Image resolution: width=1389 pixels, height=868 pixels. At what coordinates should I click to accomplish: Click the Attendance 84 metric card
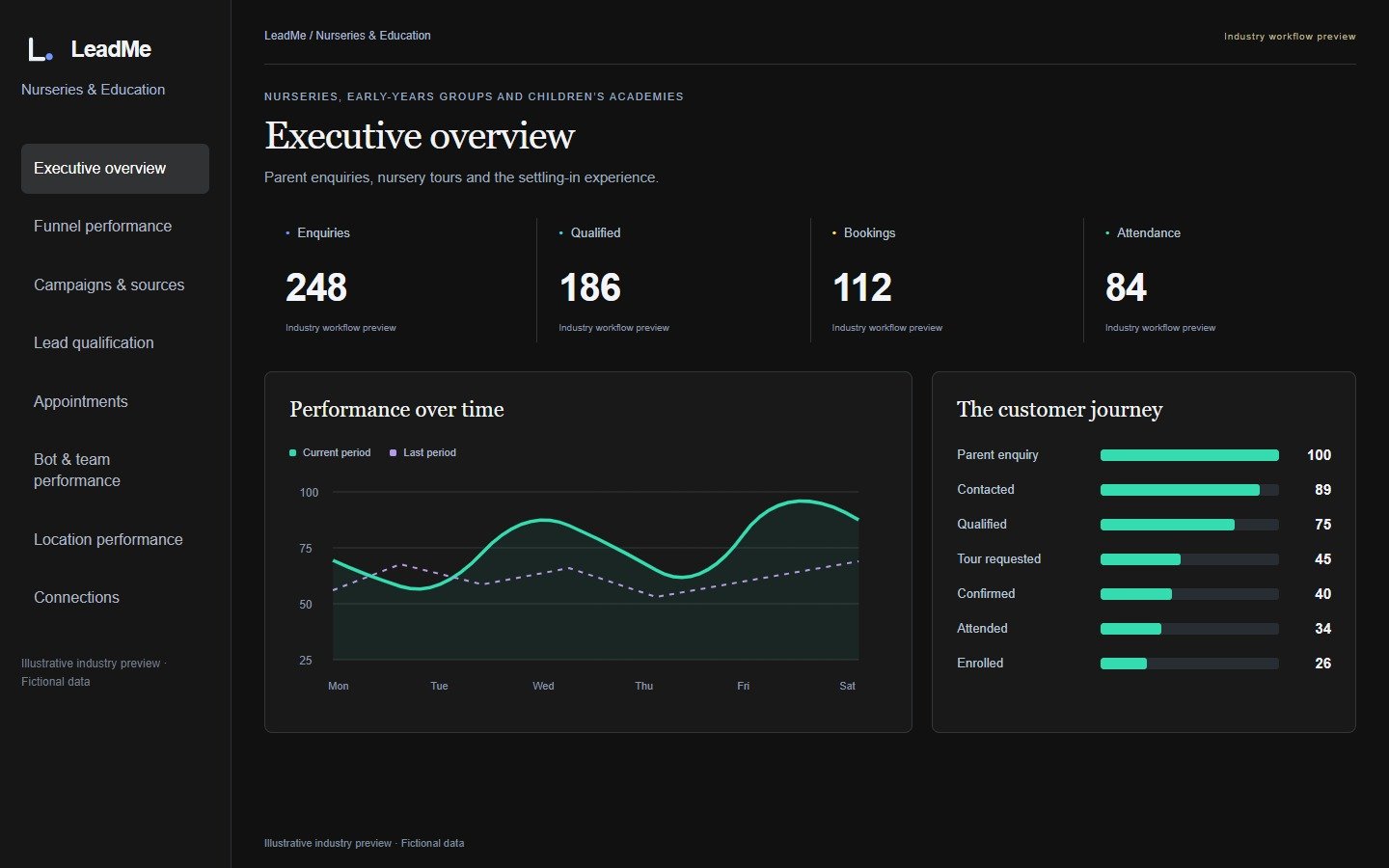[1220, 280]
